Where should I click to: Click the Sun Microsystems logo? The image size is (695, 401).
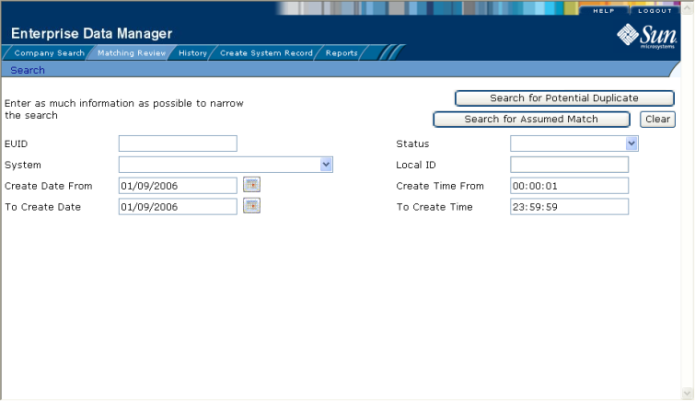pos(646,35)
